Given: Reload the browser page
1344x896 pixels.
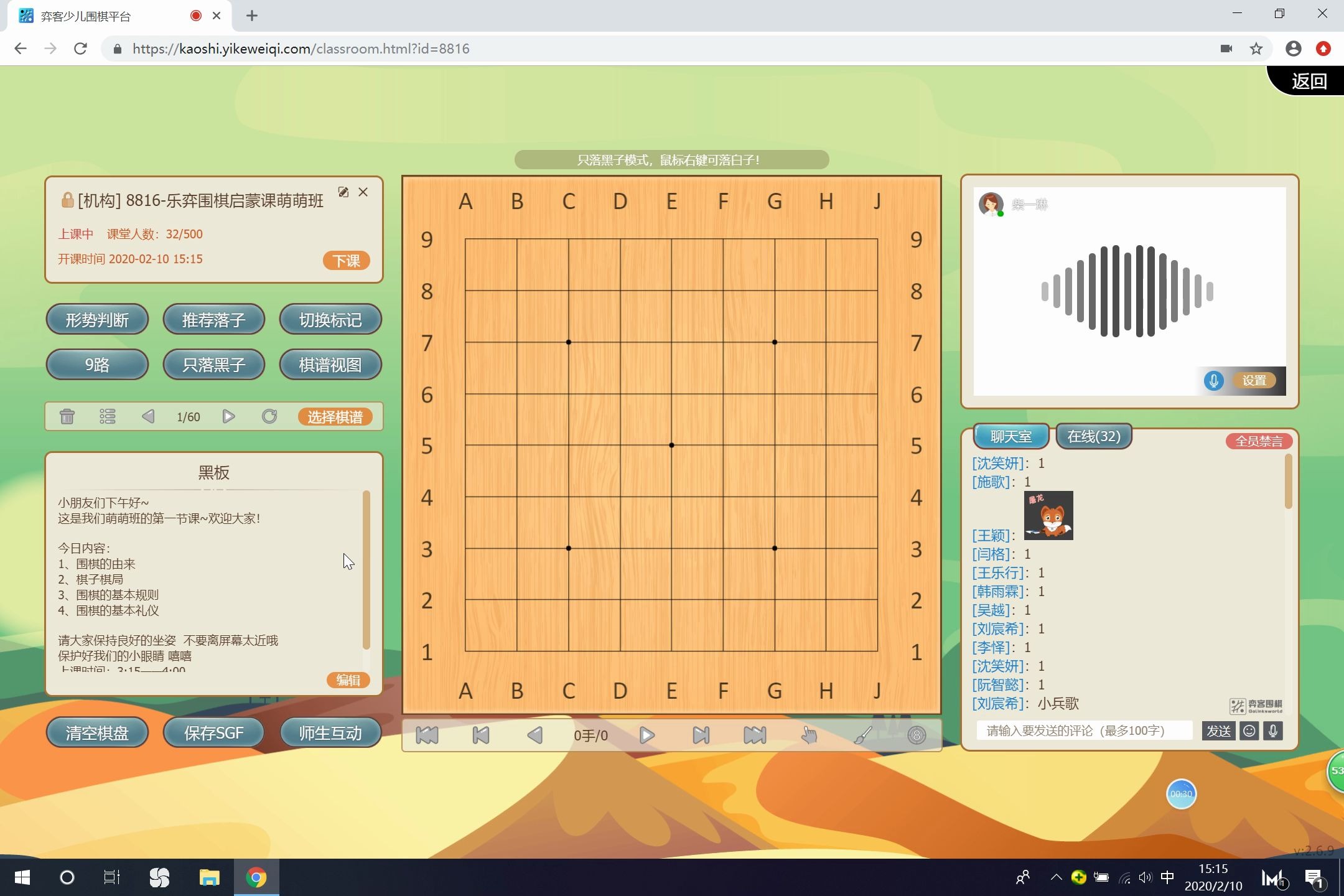Looking at the screenshot, I should [80, 49].
